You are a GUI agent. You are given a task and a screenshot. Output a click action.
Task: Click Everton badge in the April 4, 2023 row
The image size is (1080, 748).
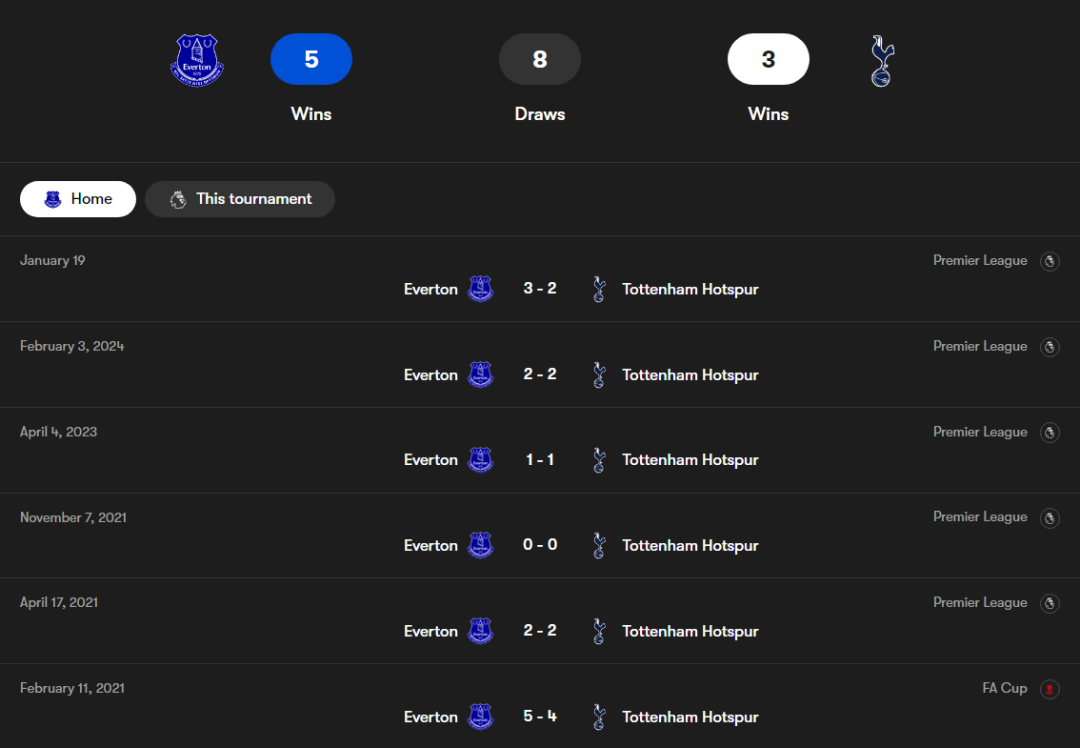point(480,460)
